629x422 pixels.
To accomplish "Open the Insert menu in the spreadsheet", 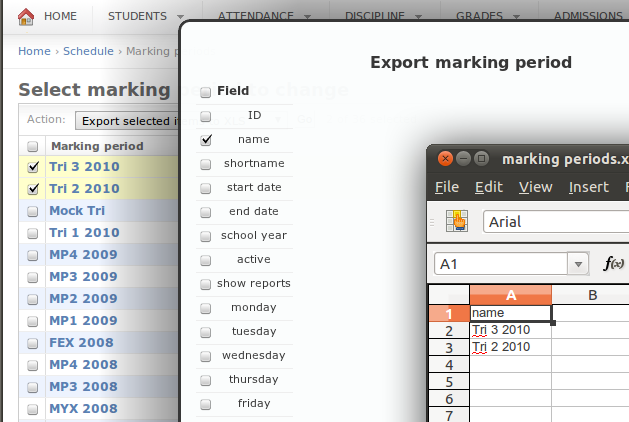I will [588, 187].
